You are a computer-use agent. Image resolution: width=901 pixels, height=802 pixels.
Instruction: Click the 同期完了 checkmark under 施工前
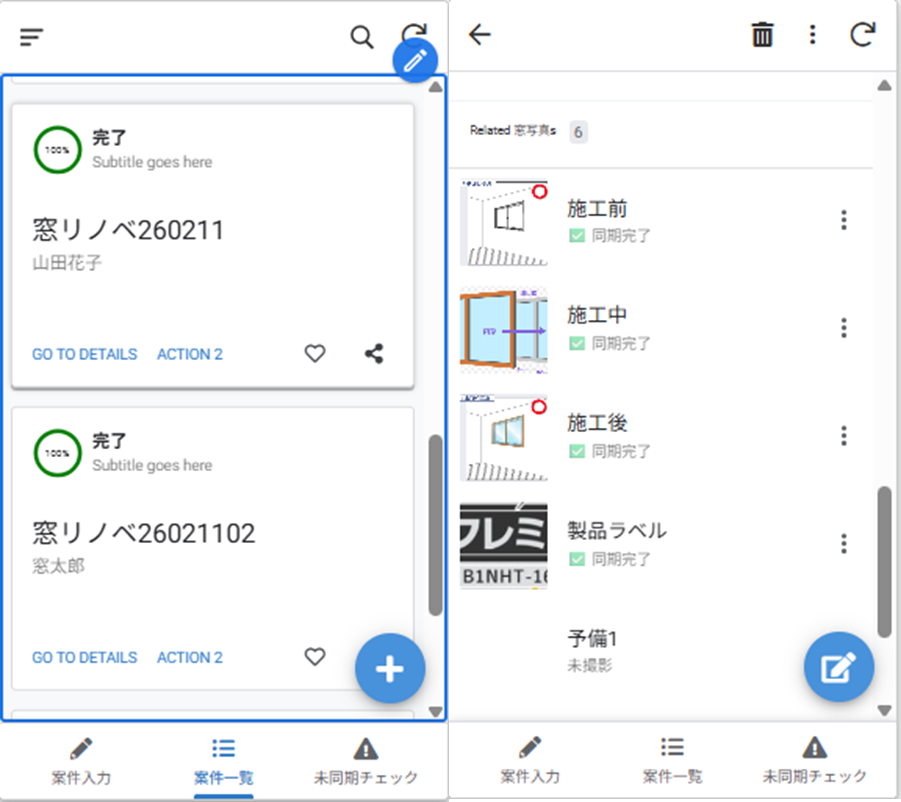pyautogui.click(x=576, y=236)
